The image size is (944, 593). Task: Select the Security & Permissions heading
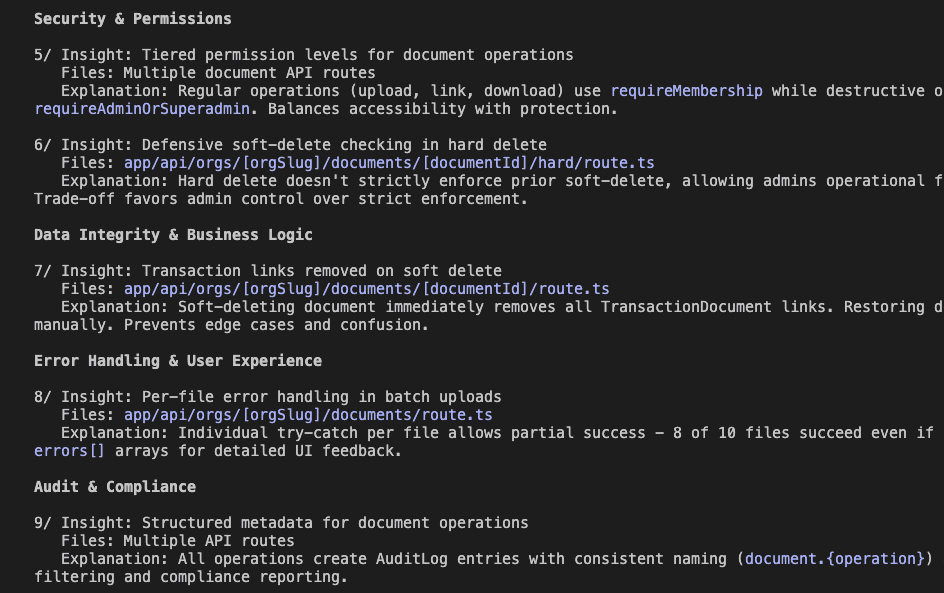click(x=132, y=18)
